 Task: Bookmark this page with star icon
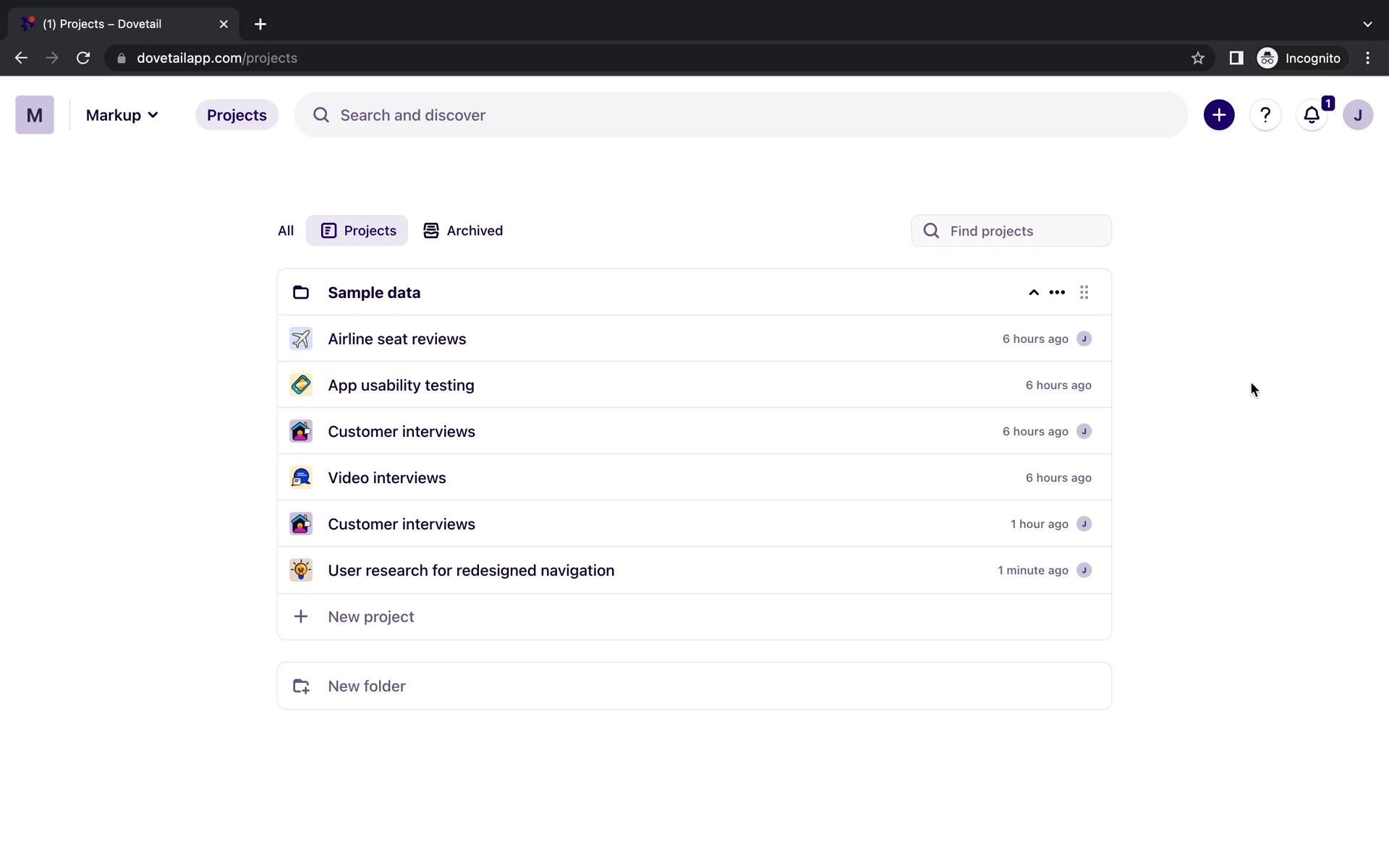1197,58
